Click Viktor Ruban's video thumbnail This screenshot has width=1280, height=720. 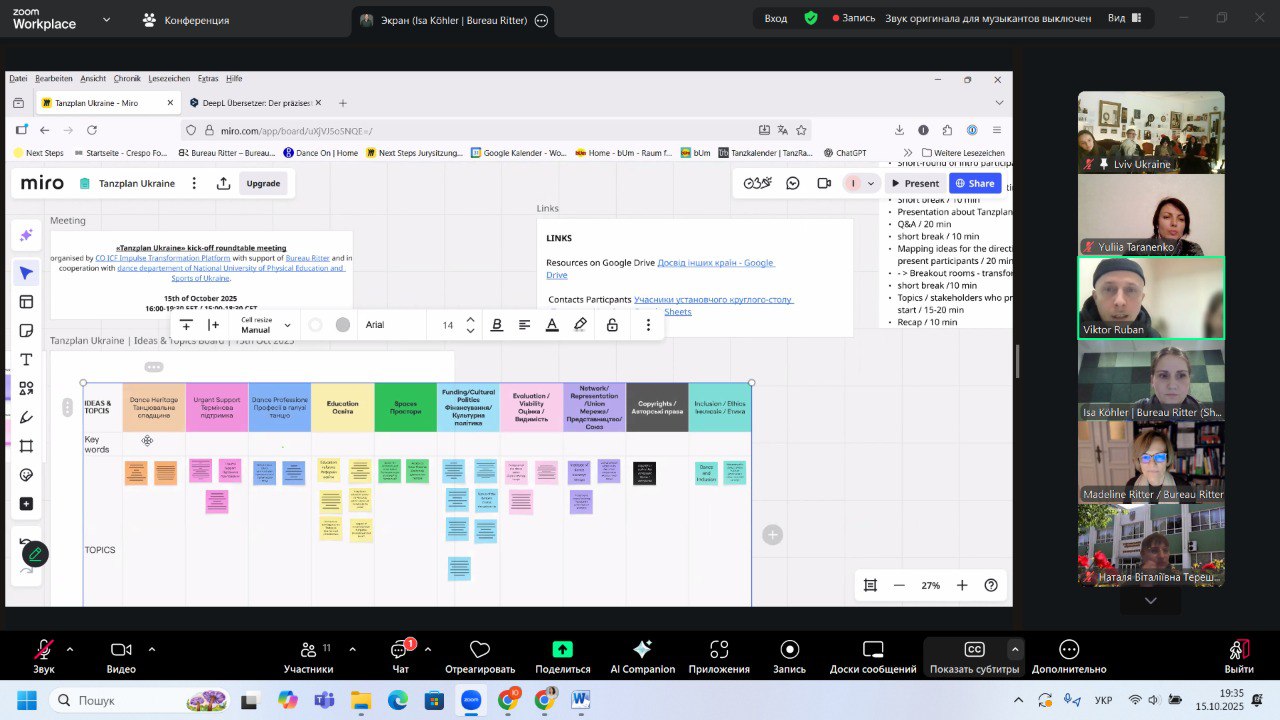1150,298
